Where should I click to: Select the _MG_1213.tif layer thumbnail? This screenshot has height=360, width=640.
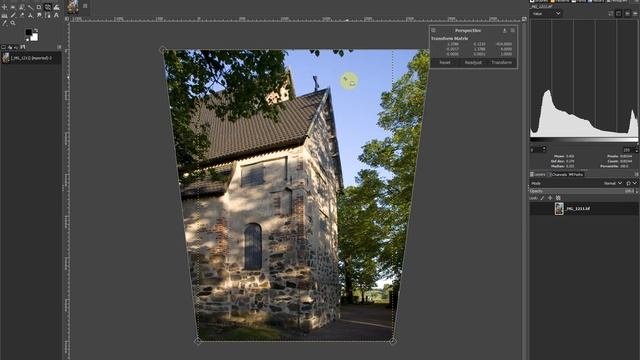559,209
